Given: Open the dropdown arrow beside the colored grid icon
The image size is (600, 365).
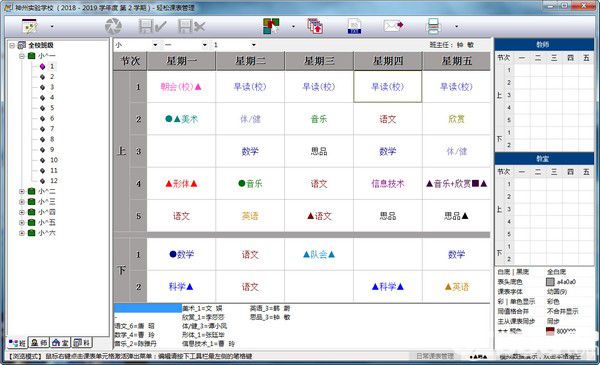Looking at the screenshot, I should [x=293, y=26].
